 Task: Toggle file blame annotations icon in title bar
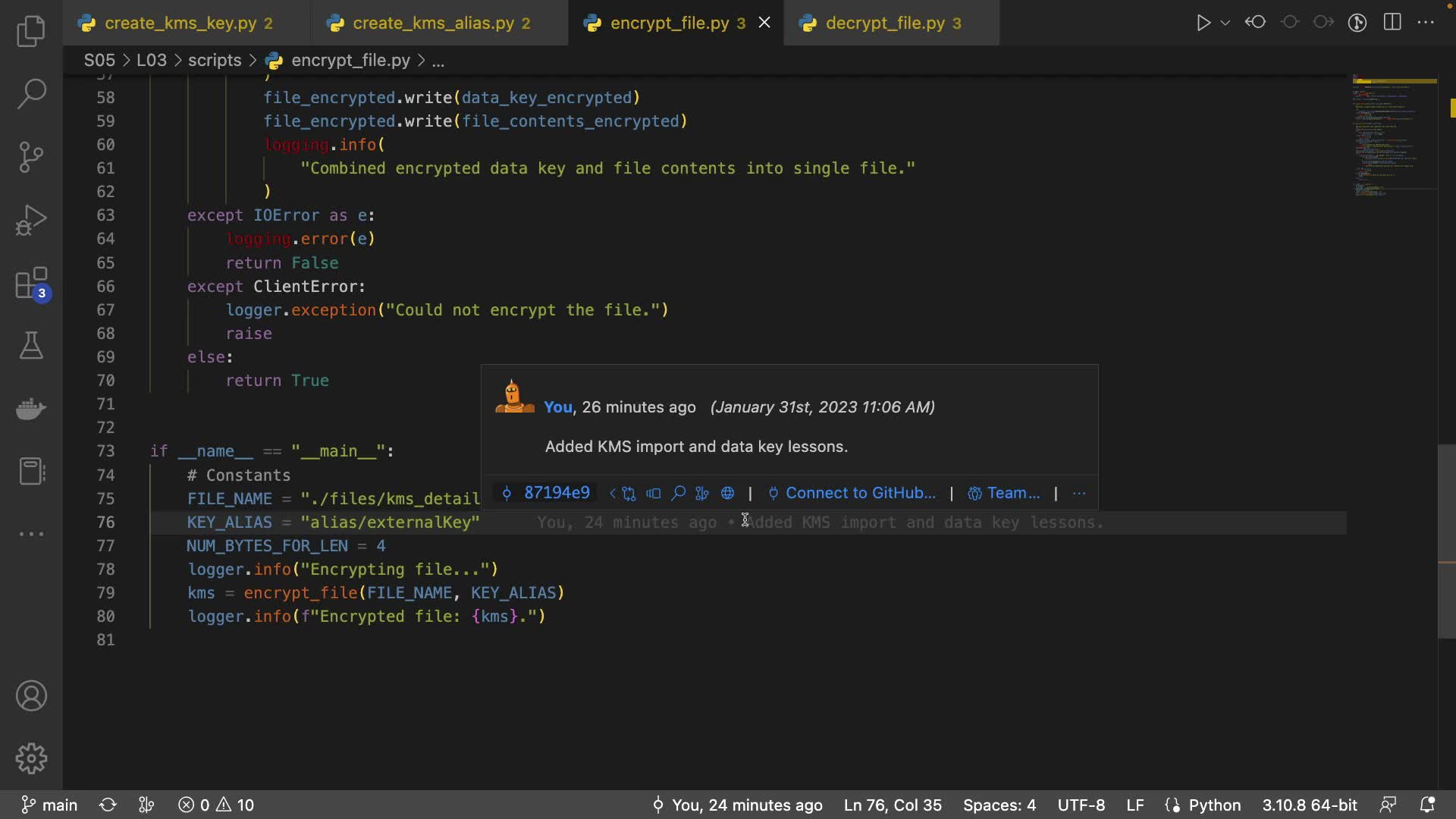(1357, 23)
